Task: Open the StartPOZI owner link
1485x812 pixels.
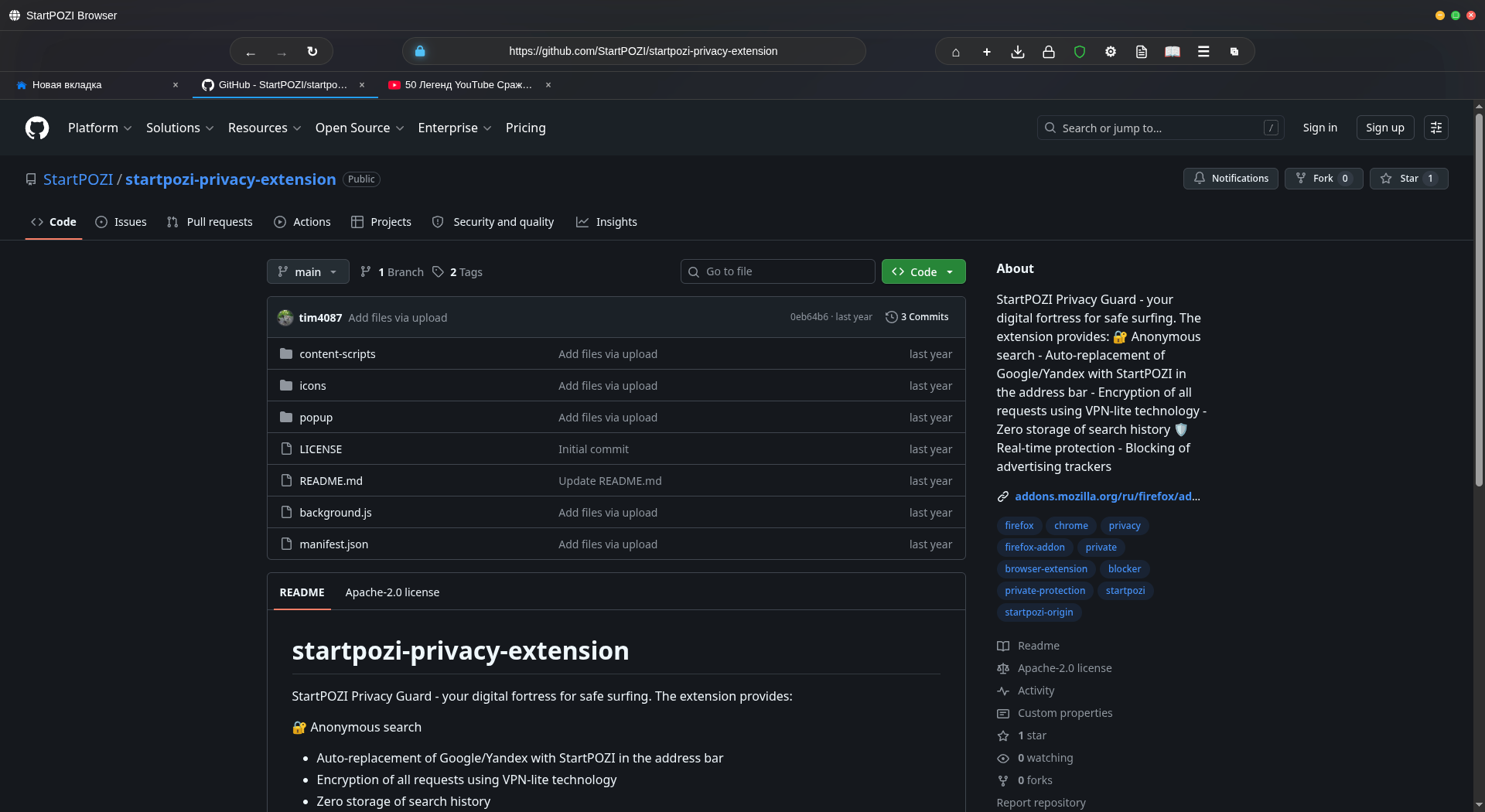Action: [78, 179]
